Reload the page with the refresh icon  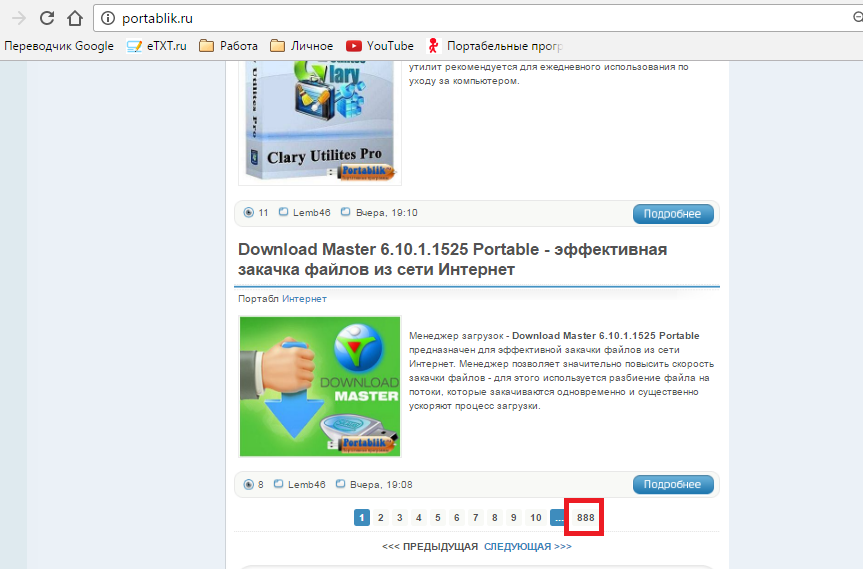(x=47, y=18)
